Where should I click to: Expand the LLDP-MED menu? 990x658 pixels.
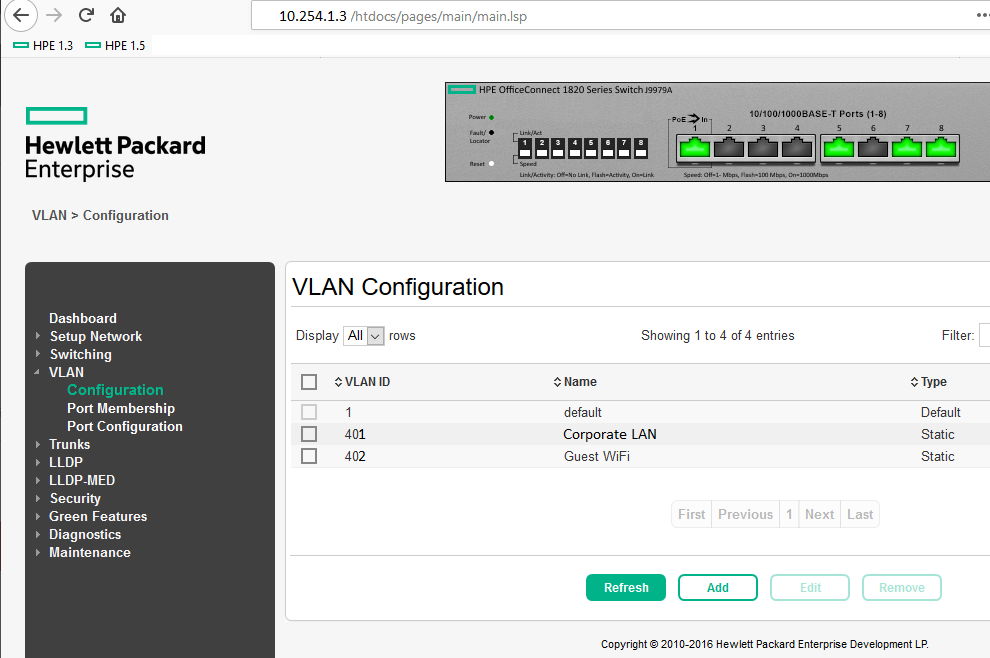38,480
